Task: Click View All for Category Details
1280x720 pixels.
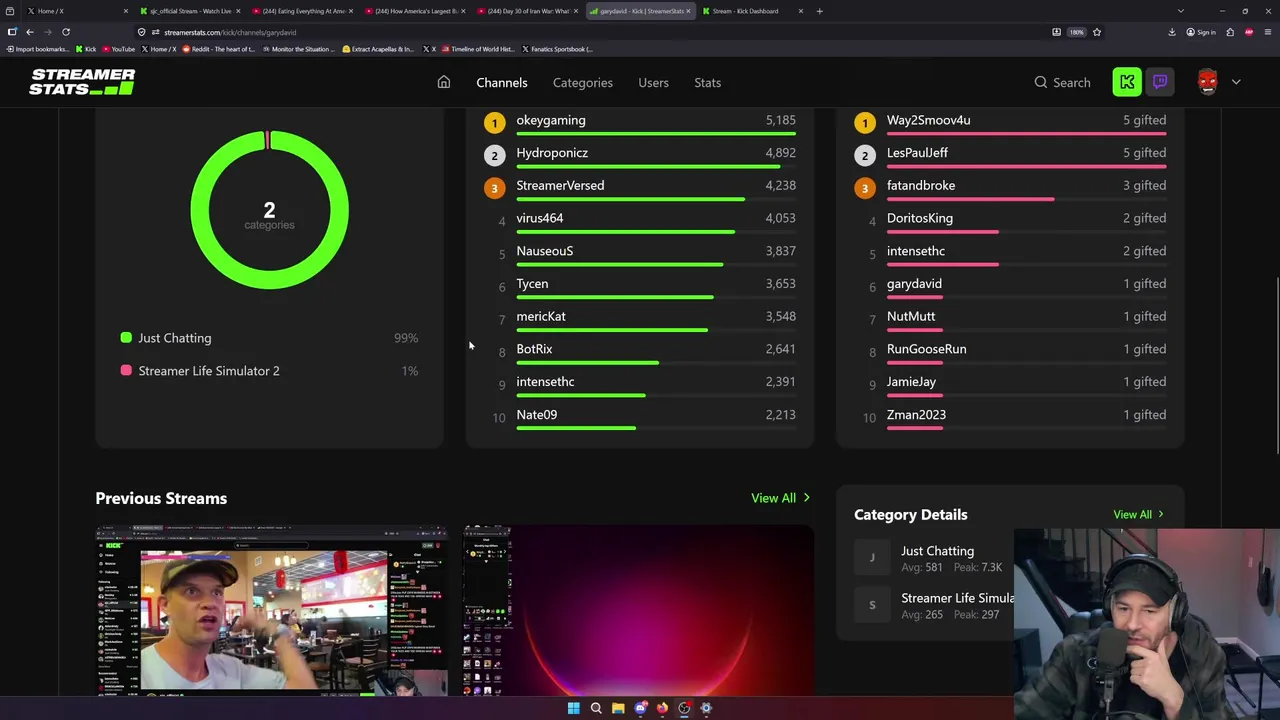Action: 1139,514
